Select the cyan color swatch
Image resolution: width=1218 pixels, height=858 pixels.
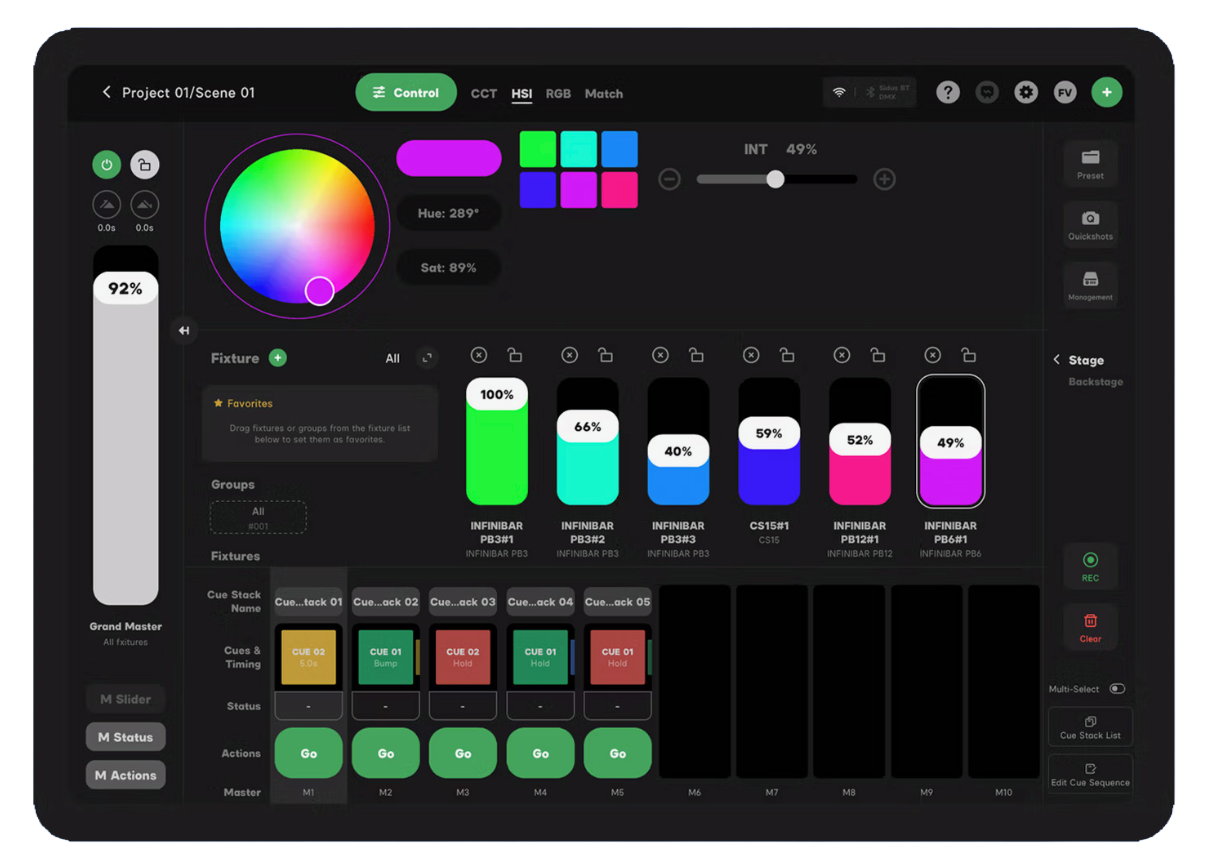point(579,149)
